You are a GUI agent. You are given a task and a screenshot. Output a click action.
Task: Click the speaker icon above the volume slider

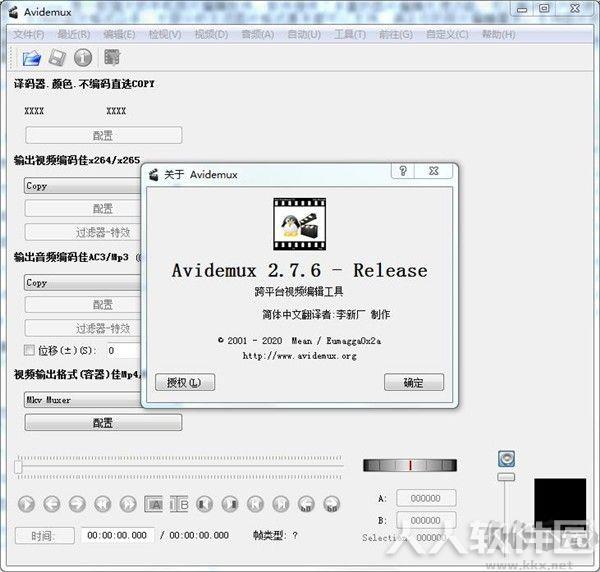[x=506, y=458]
